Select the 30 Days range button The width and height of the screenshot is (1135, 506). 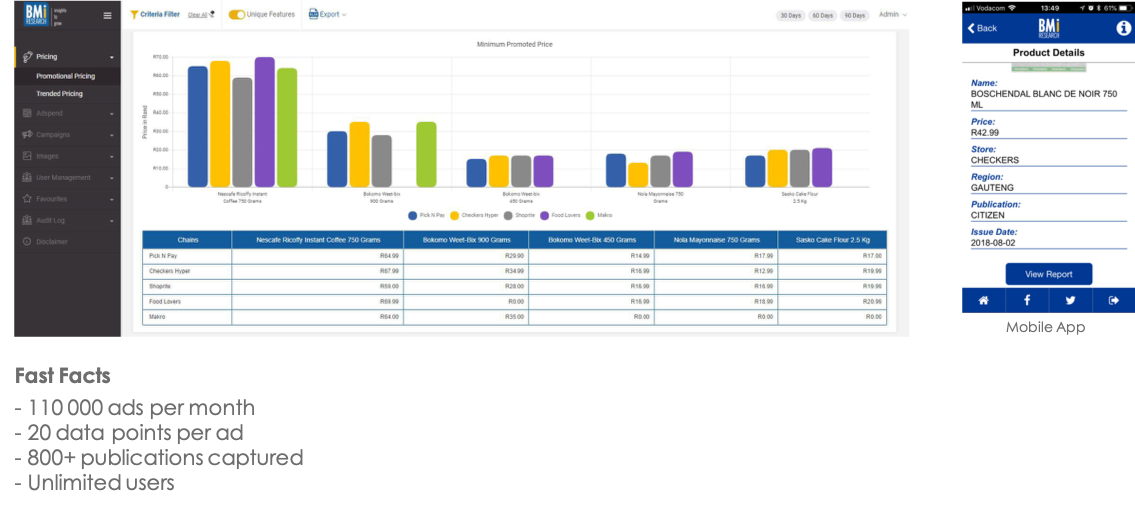(790, 15)
